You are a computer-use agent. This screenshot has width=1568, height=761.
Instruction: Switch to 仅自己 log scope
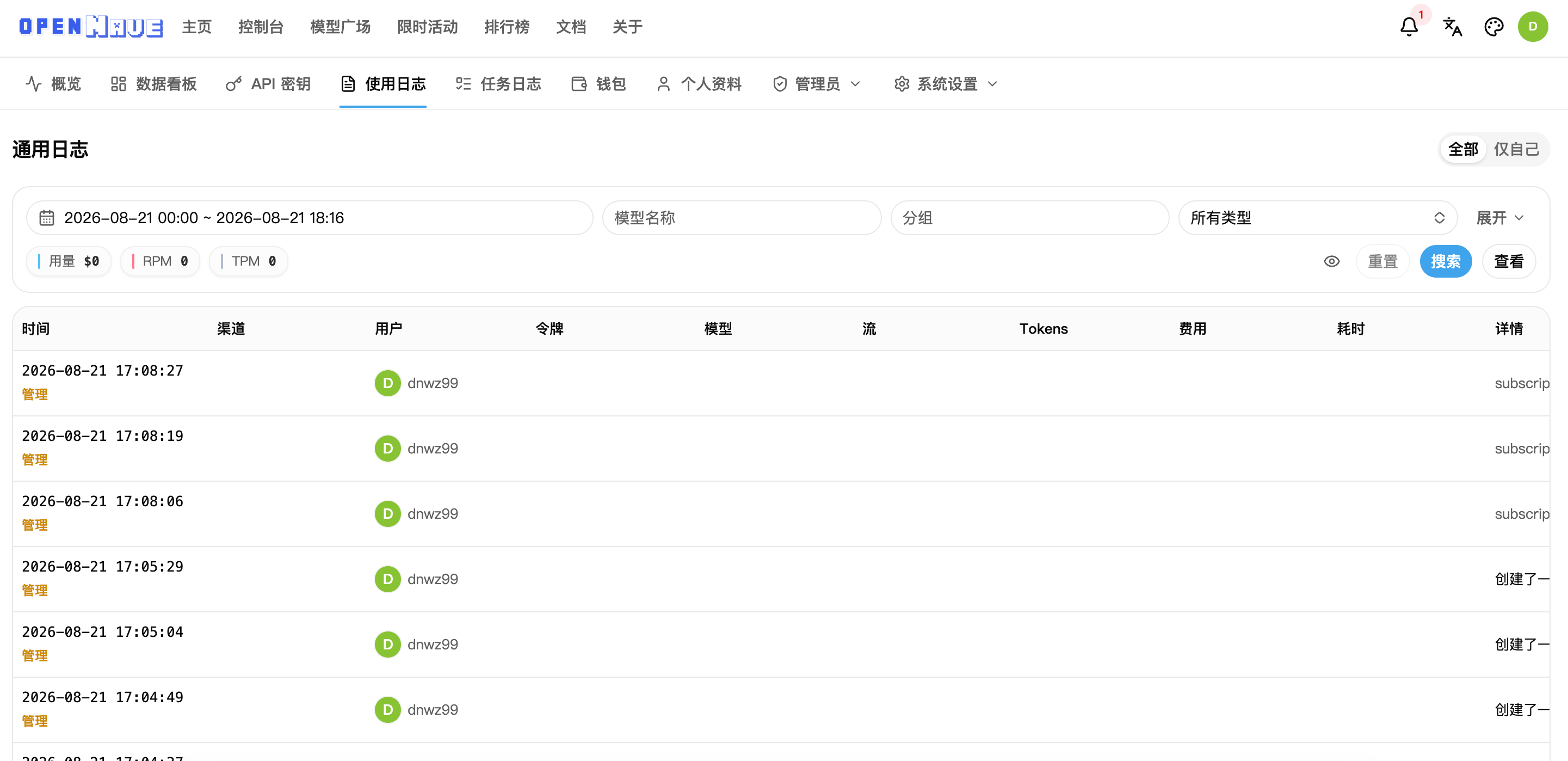[1516, 149]
